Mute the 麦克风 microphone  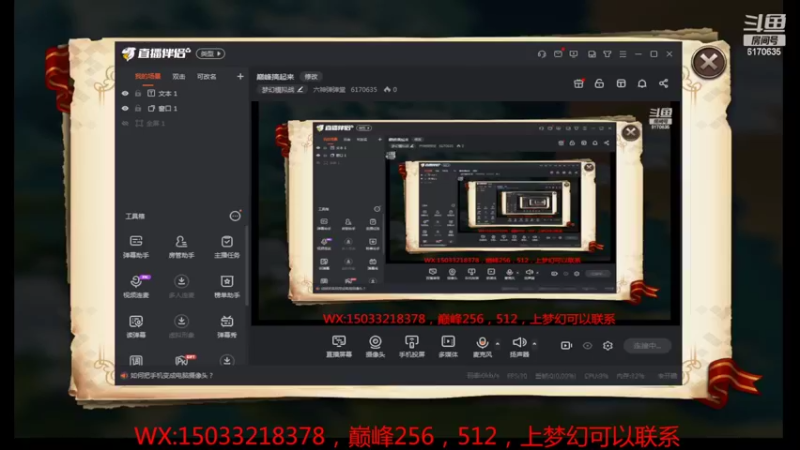(x=482, y=346)
